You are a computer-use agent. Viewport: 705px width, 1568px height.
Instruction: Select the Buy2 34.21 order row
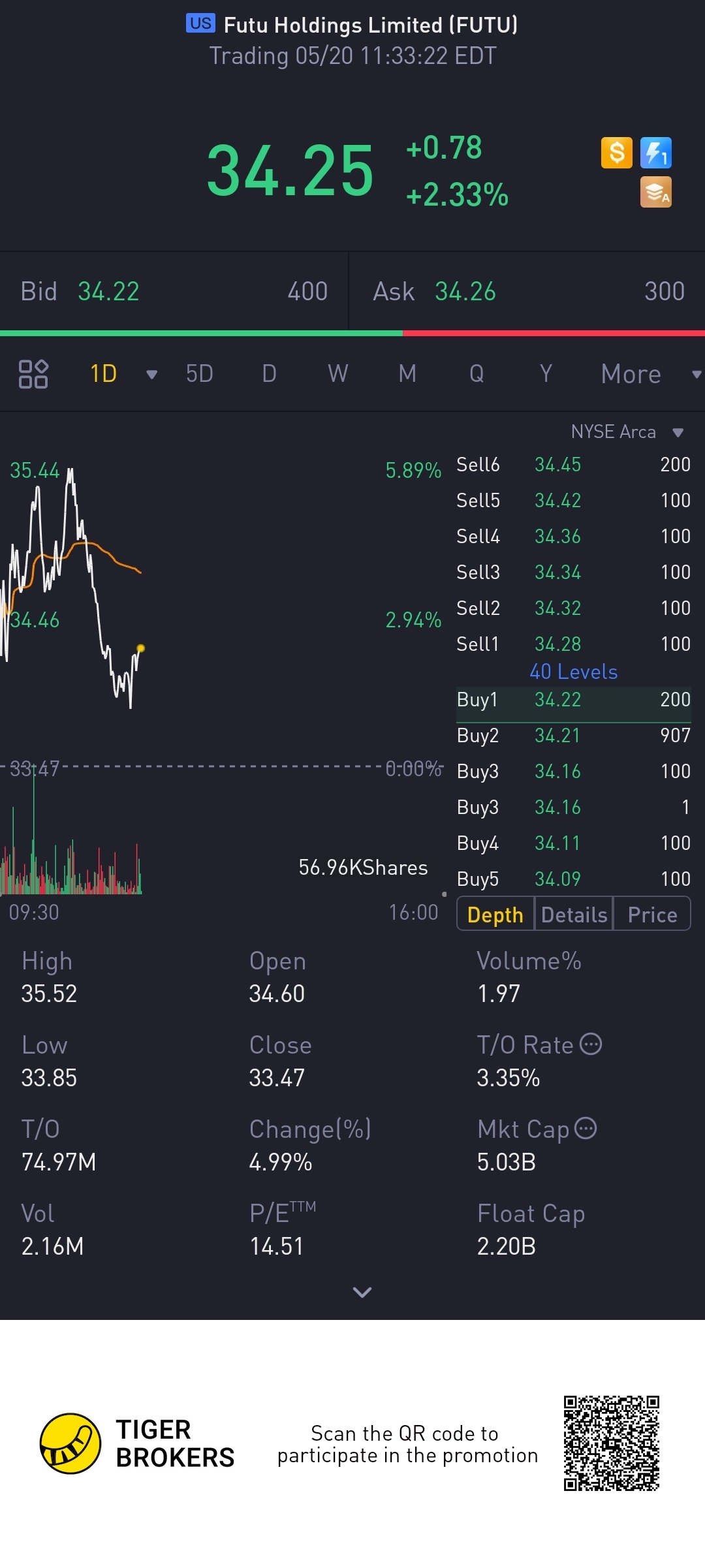point(573,735)
